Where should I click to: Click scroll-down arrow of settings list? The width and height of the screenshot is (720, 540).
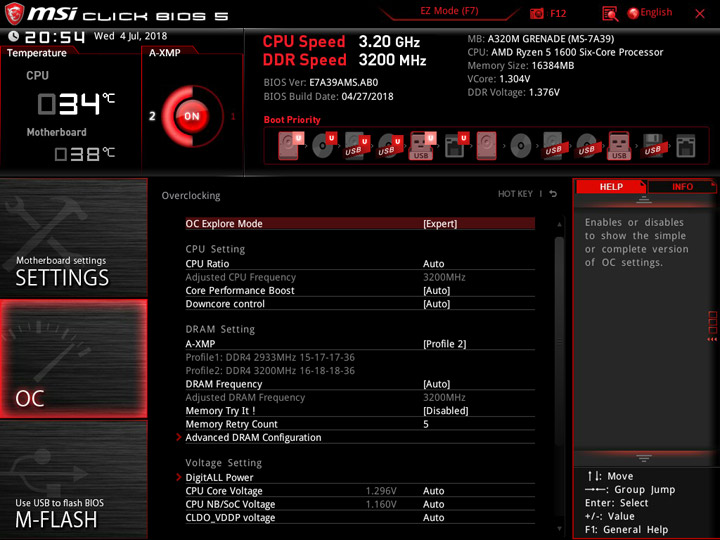[x=559, y=529]
